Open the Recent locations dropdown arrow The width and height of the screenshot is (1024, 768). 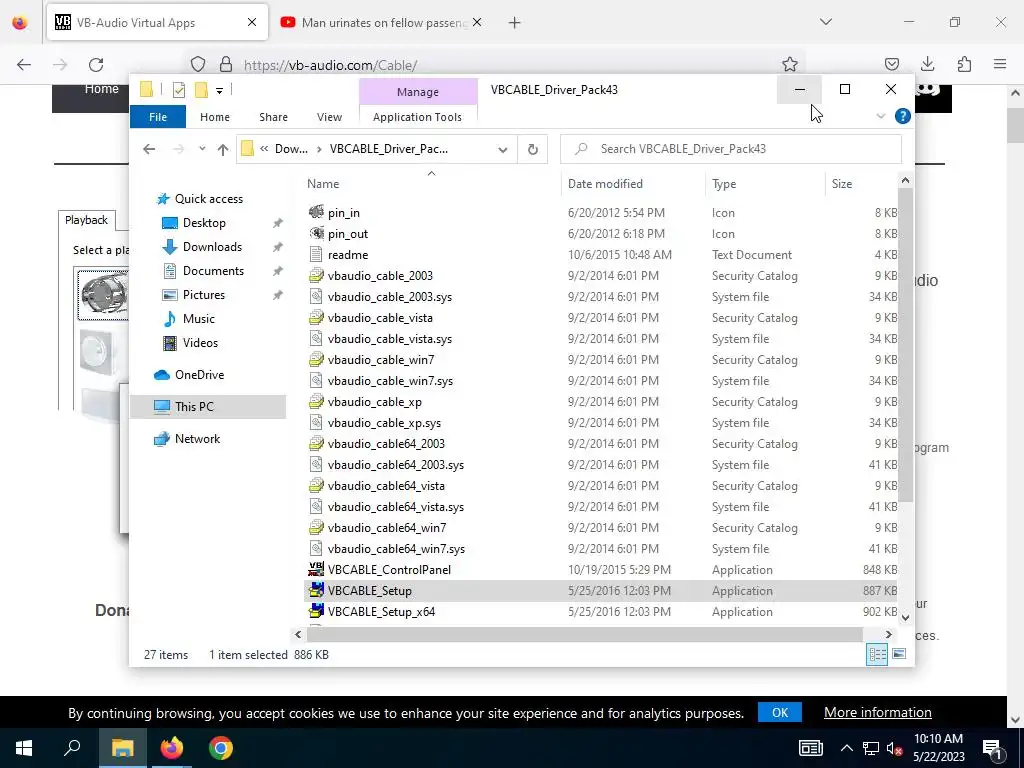pyautogui.click(x=202, y=150)
